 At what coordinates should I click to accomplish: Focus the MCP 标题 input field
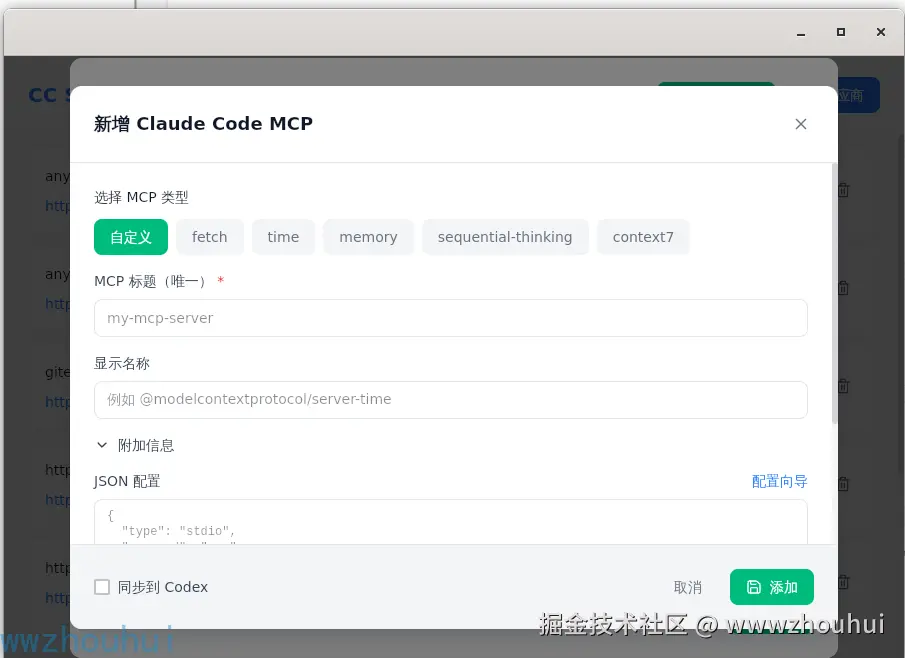(x=451, y=318)
